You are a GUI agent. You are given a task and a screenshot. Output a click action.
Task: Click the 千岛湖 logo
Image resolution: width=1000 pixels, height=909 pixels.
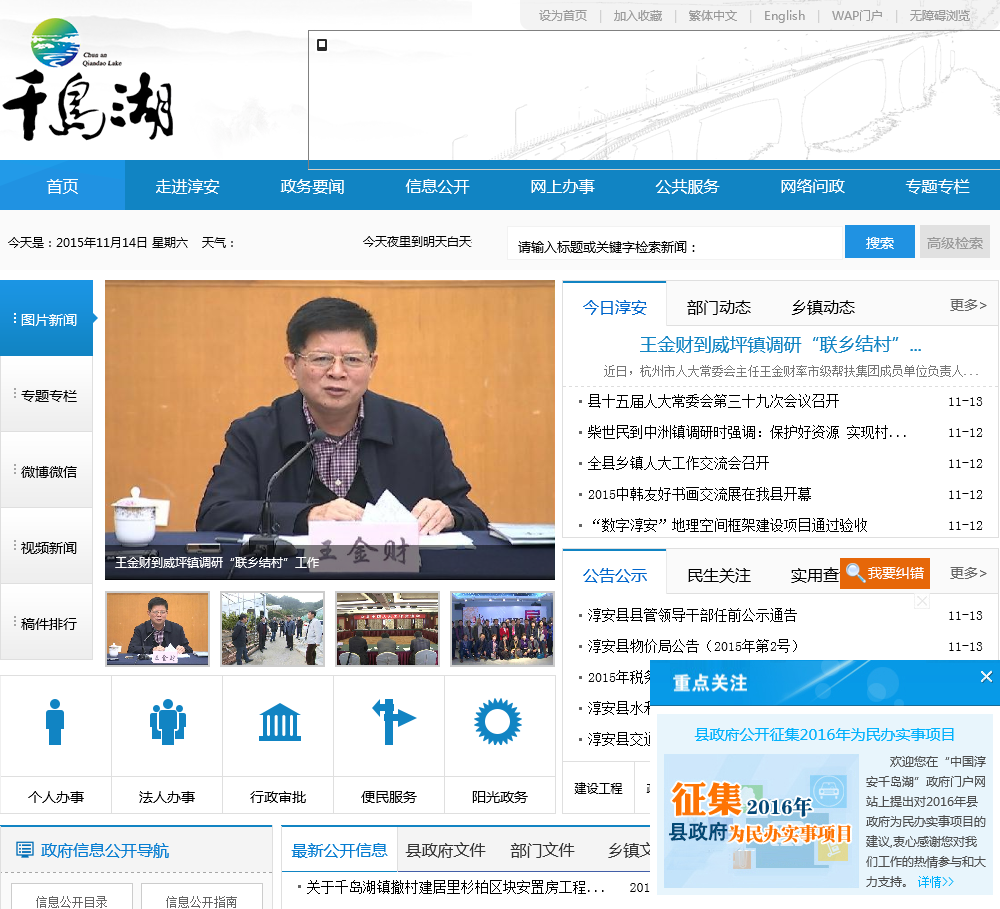pyautogui.click(x=88, y=80)
